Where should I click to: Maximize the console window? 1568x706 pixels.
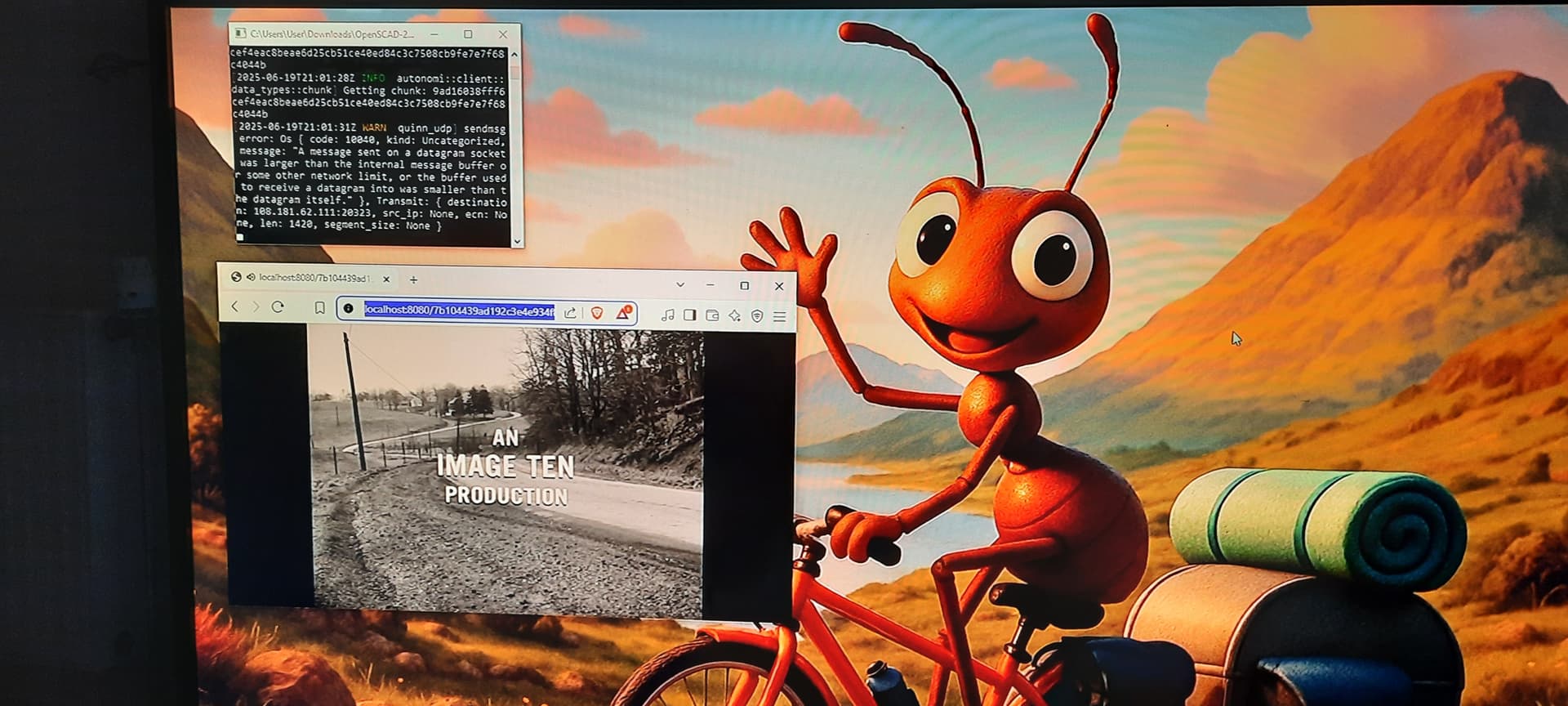click(468, 34)
